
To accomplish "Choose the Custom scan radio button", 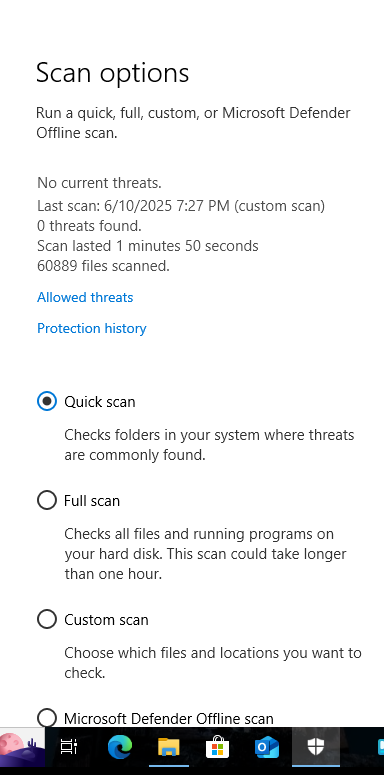I will tap(47, 619).
